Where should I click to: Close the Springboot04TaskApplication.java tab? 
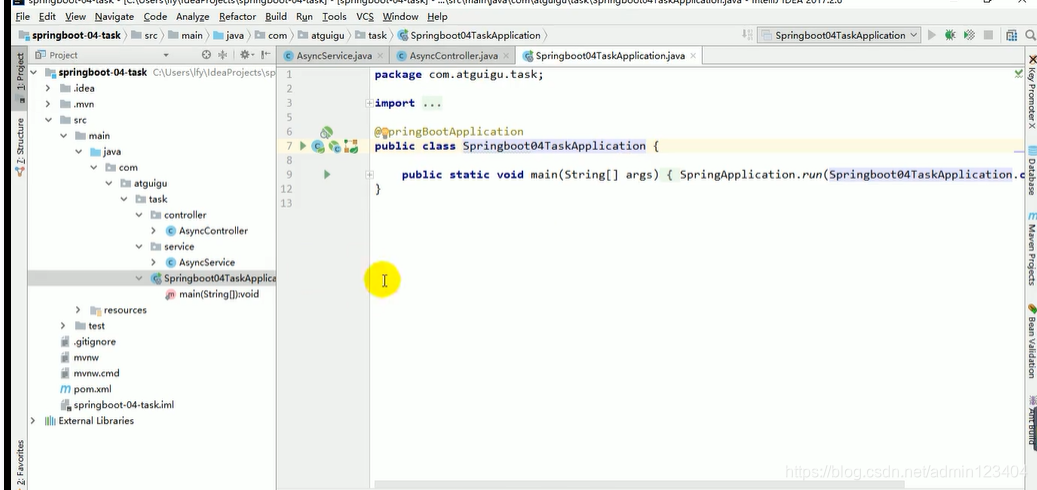693,56
